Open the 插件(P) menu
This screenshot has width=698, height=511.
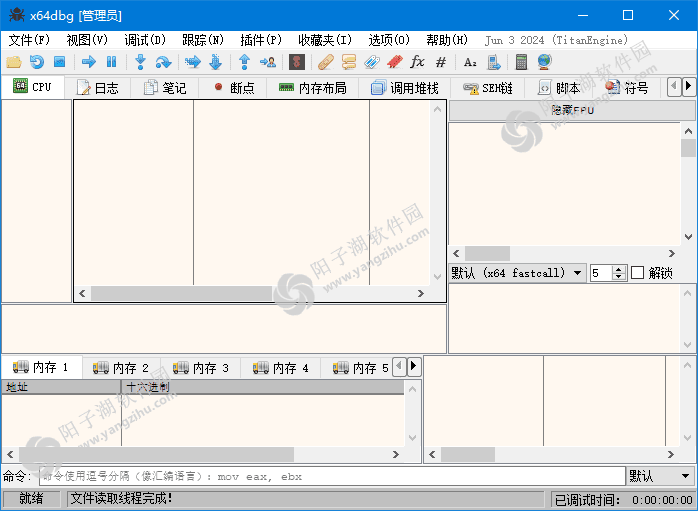click(x=261, y=40)
